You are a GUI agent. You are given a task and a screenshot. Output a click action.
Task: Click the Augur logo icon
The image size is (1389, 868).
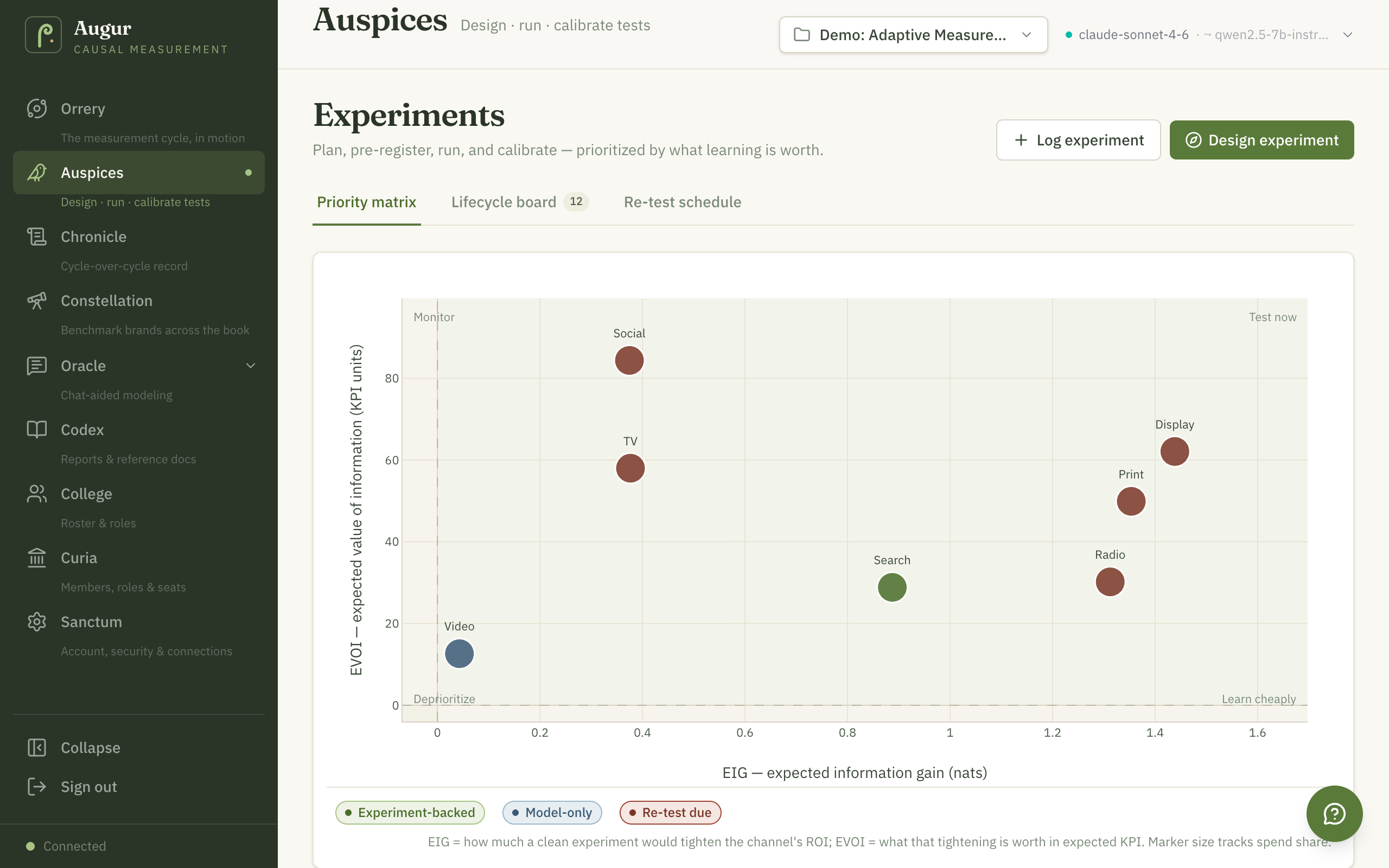point(43,34)
